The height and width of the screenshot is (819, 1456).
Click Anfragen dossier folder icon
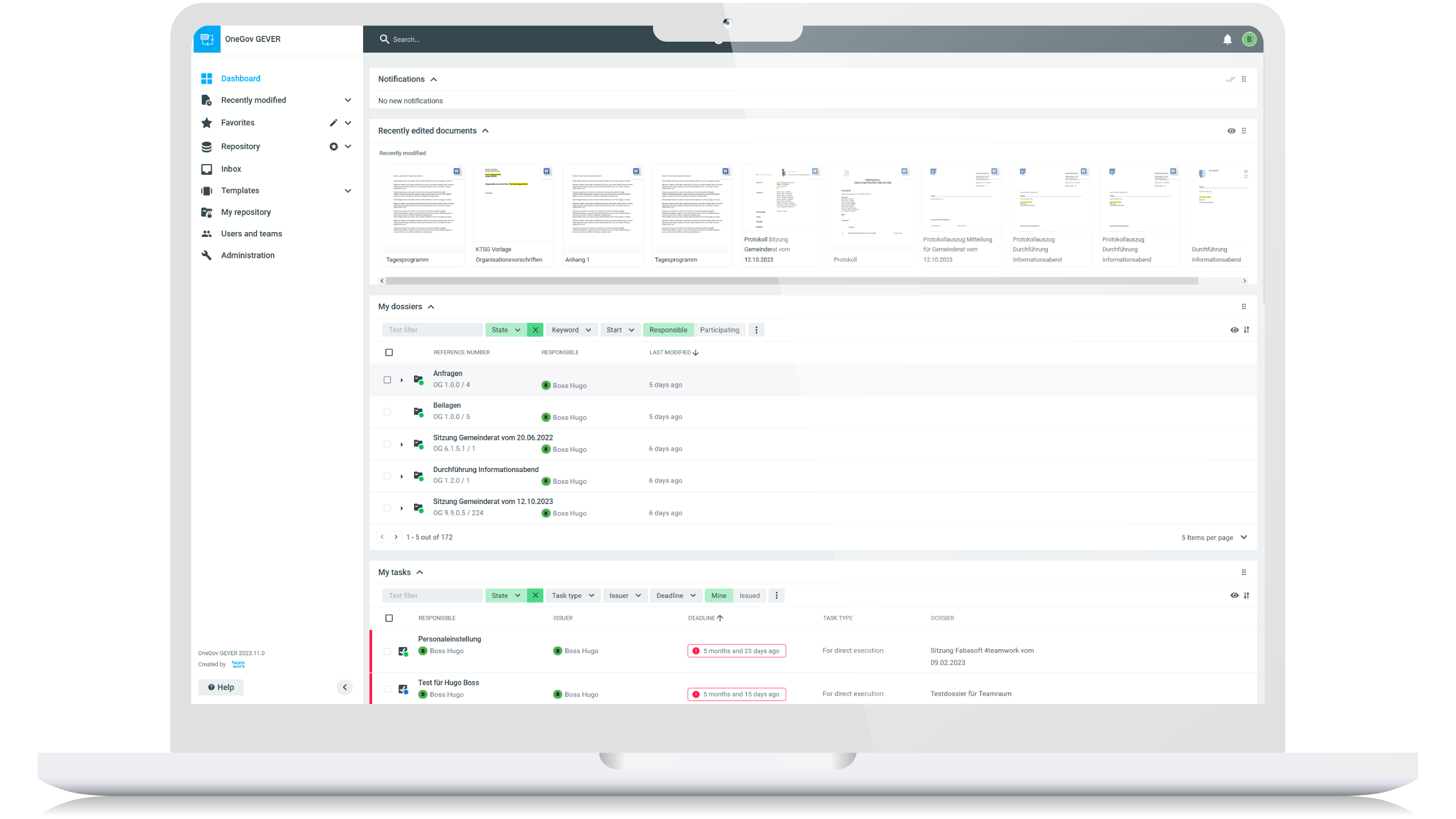[418, 380]
